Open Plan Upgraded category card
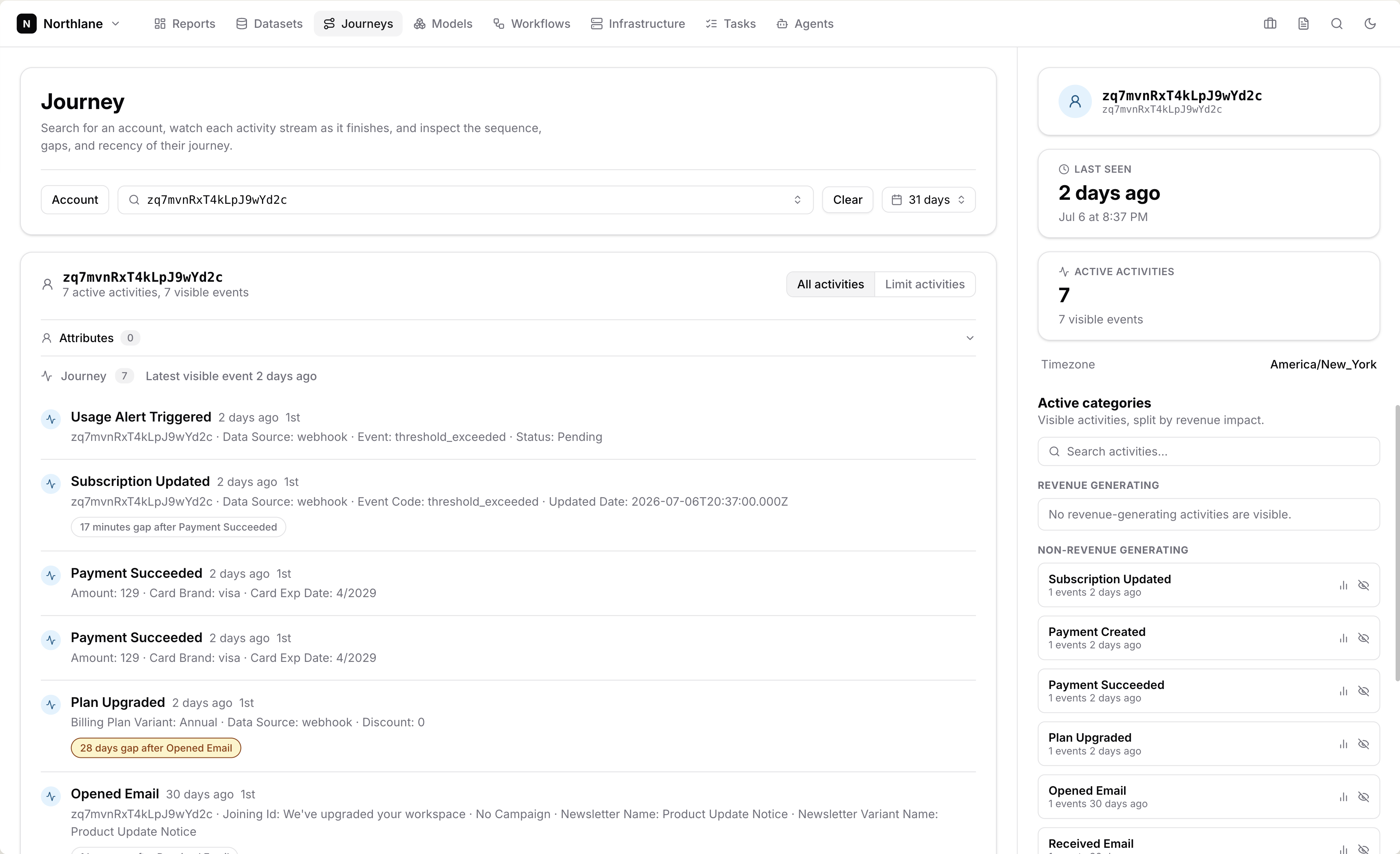 pos(1209,744)
